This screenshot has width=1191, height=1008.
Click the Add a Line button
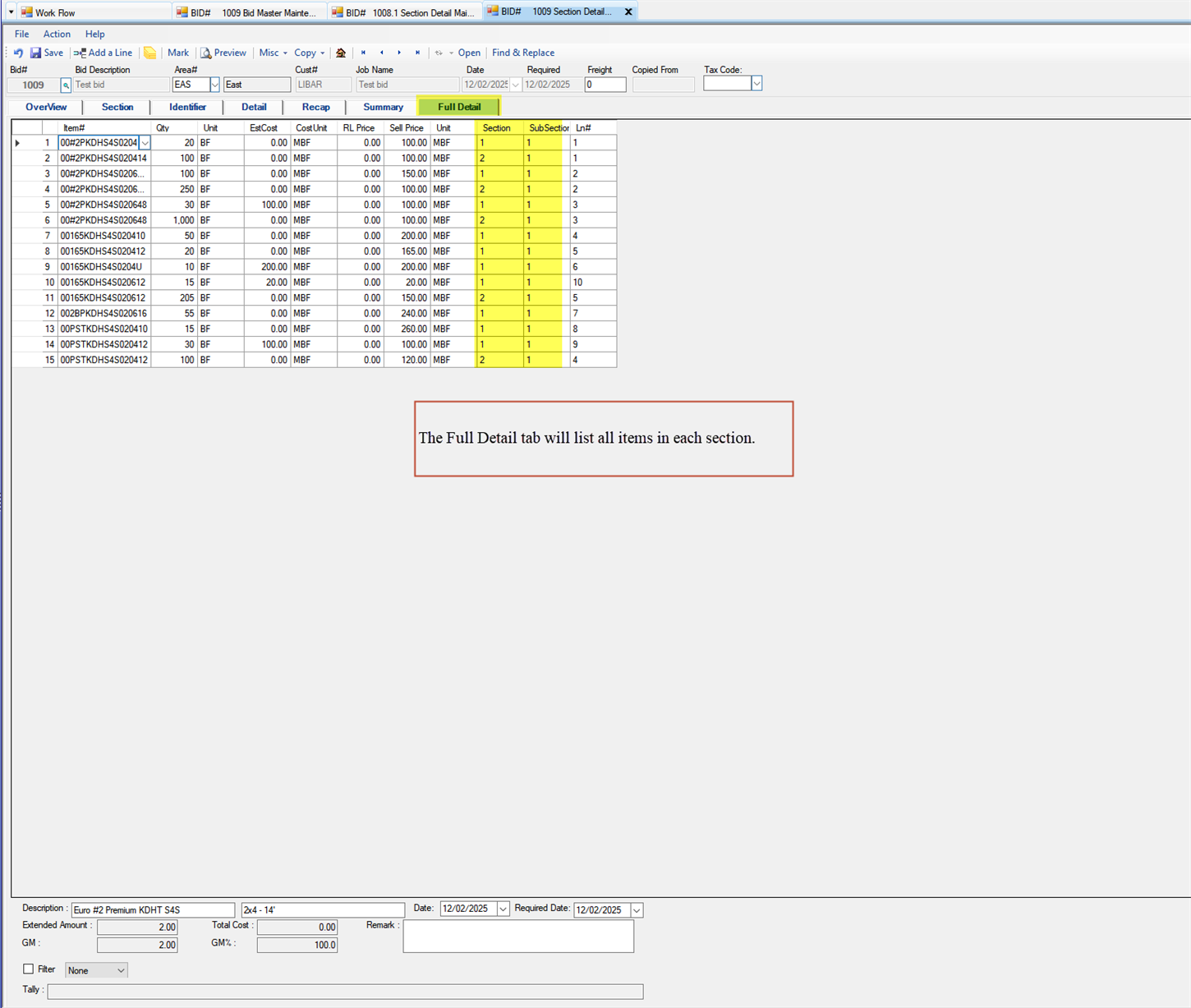pos(103,53)
